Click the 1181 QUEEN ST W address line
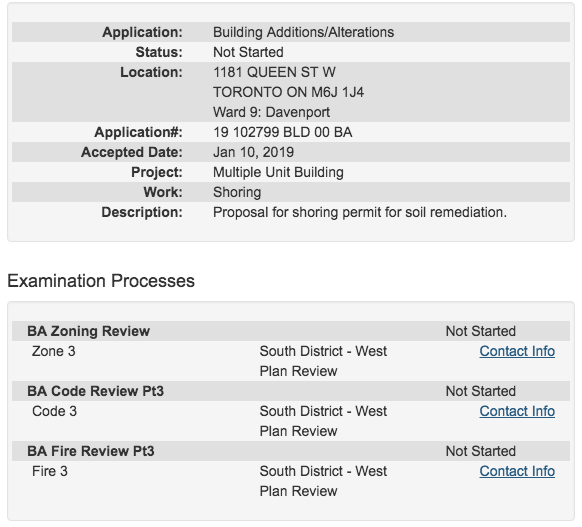 [274, 72]
